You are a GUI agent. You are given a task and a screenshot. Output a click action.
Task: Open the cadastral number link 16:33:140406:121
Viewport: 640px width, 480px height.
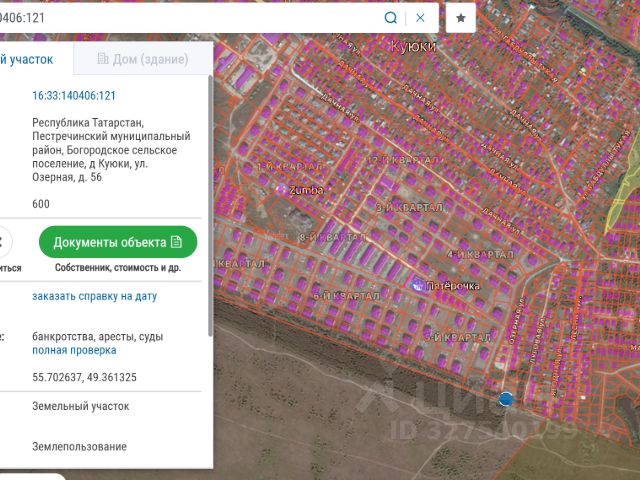click(74, 96)
